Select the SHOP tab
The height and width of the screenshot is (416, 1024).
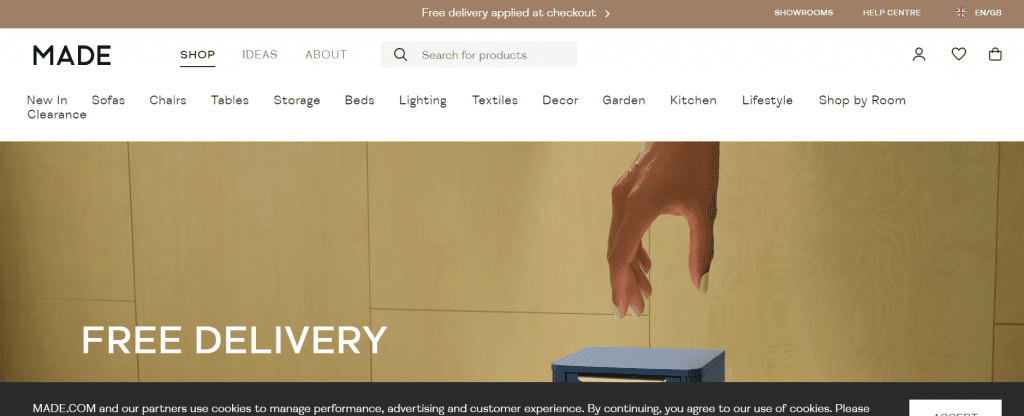[x=197, y=55]
